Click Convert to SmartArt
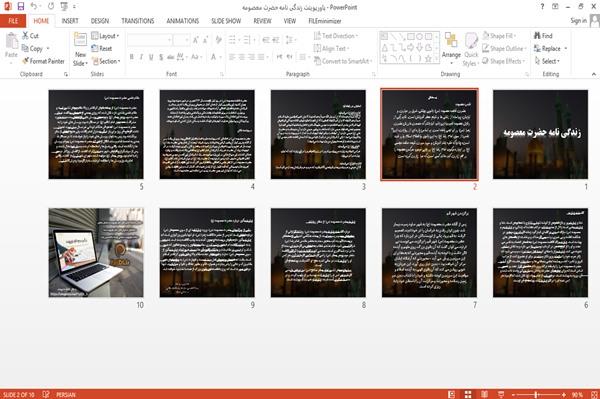Image resolution: width=600 pixels, height=399 pixels. click(343, 61)
